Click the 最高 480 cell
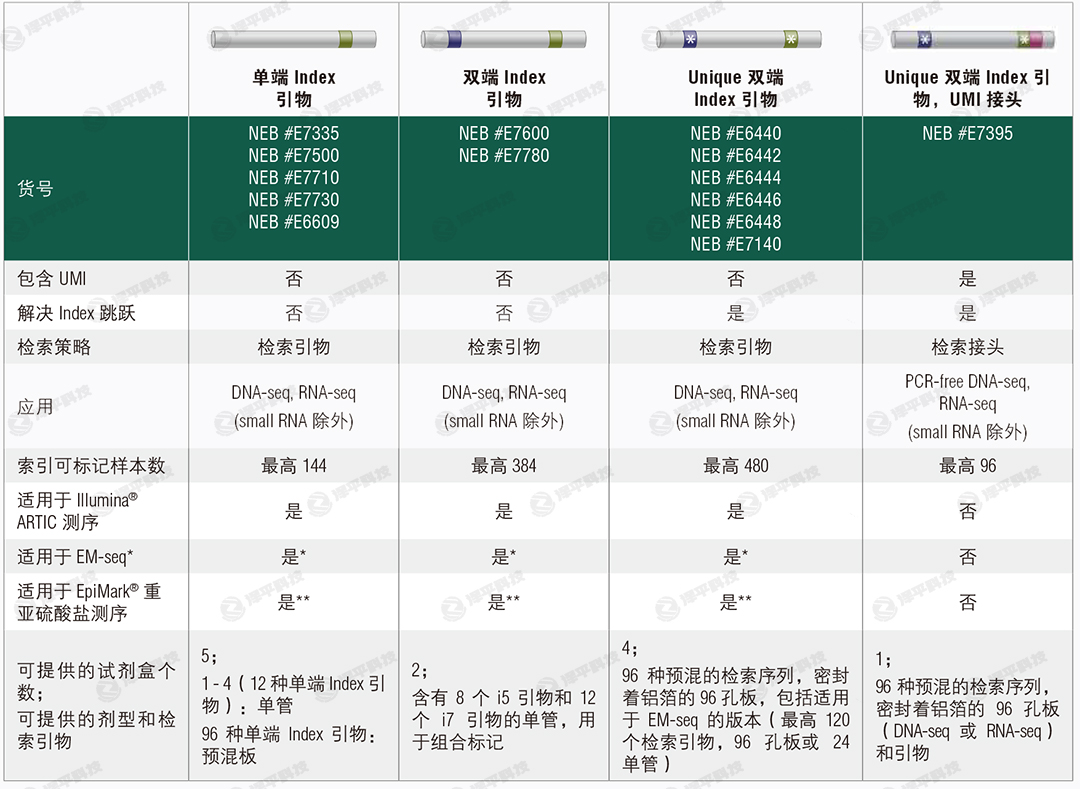Screen dimensions: 1080x789 tap(735, 465)
